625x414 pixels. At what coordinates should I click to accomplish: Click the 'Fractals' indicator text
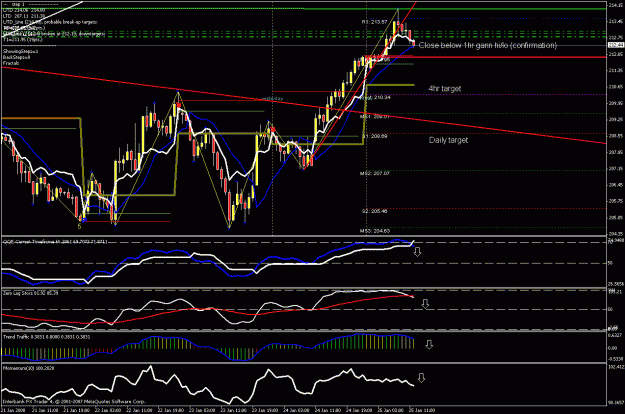pos(11,63)
